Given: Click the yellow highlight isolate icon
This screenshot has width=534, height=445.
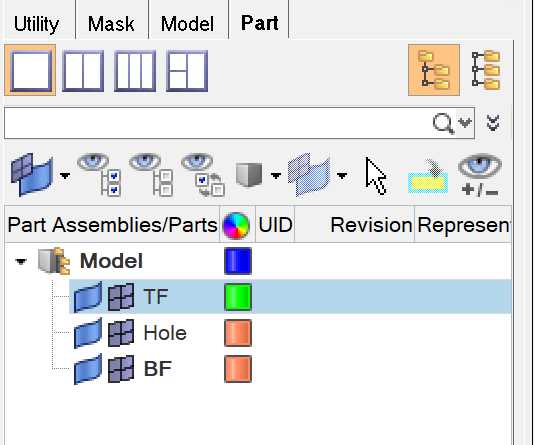Looking at the screenshot, I should point(428,177).
